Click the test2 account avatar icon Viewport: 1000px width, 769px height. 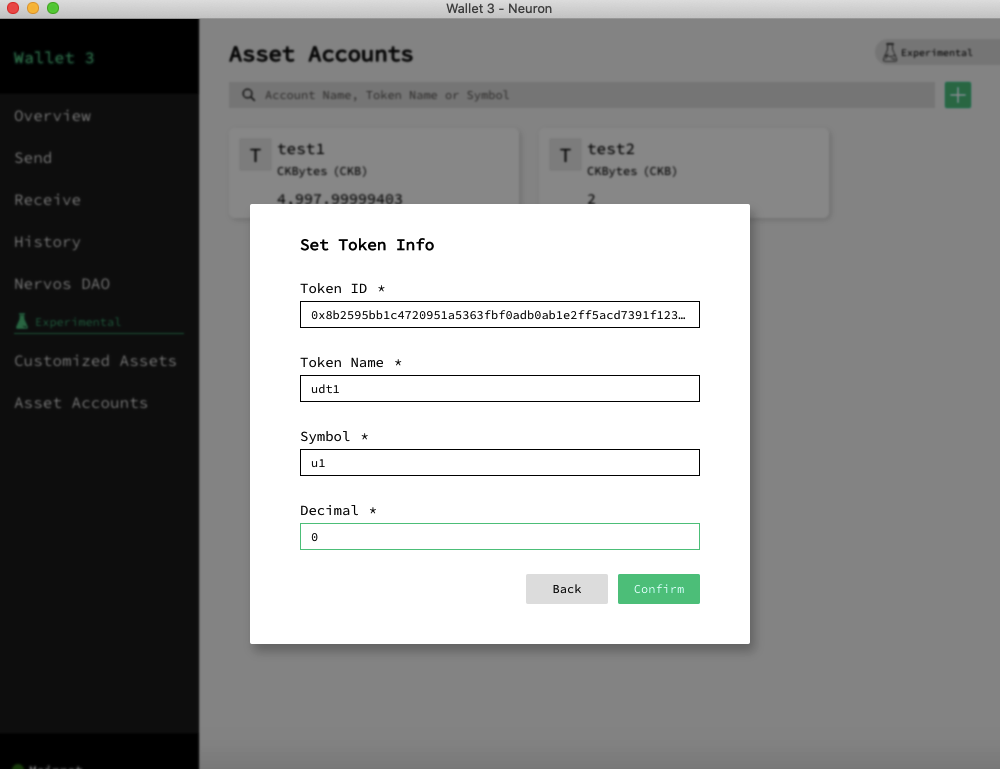[x=565, y=155]
